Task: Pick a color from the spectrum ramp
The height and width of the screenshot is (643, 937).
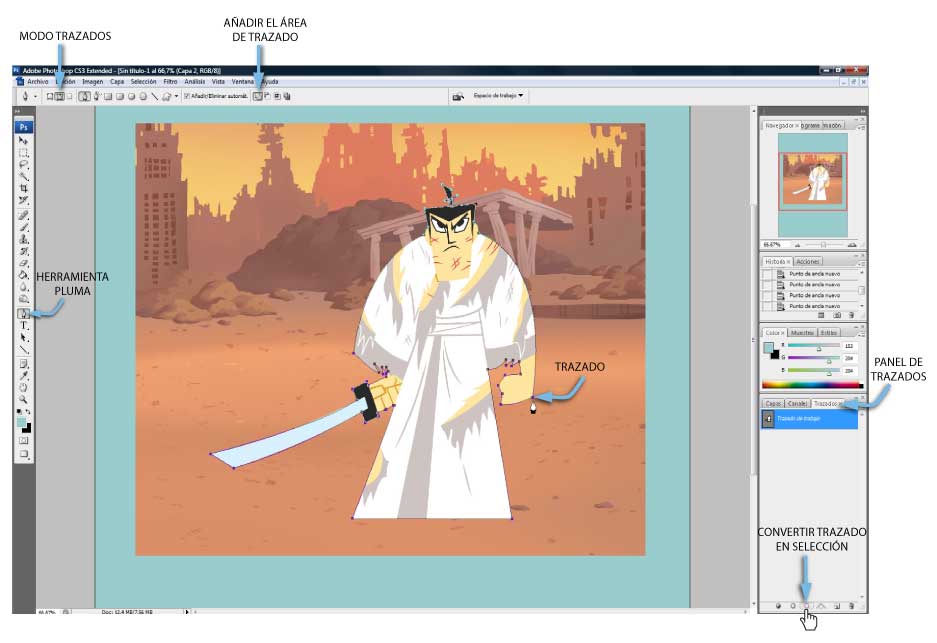Action: coord(812,385)
